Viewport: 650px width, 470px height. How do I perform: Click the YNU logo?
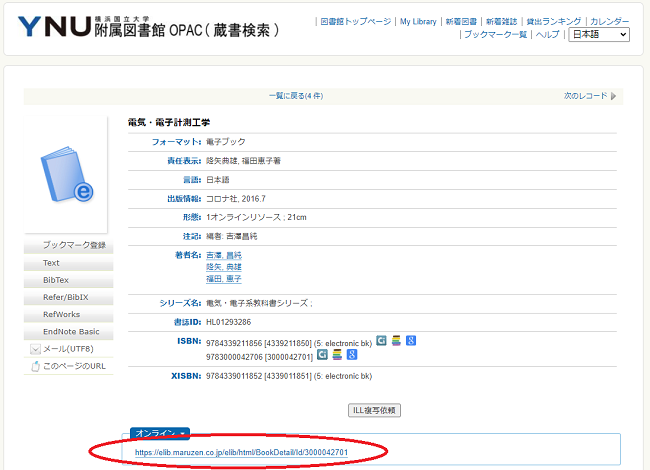(55, 27)
